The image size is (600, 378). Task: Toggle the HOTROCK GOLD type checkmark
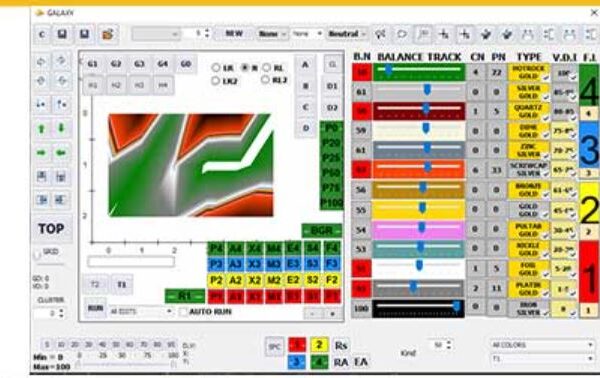point(545,78)
